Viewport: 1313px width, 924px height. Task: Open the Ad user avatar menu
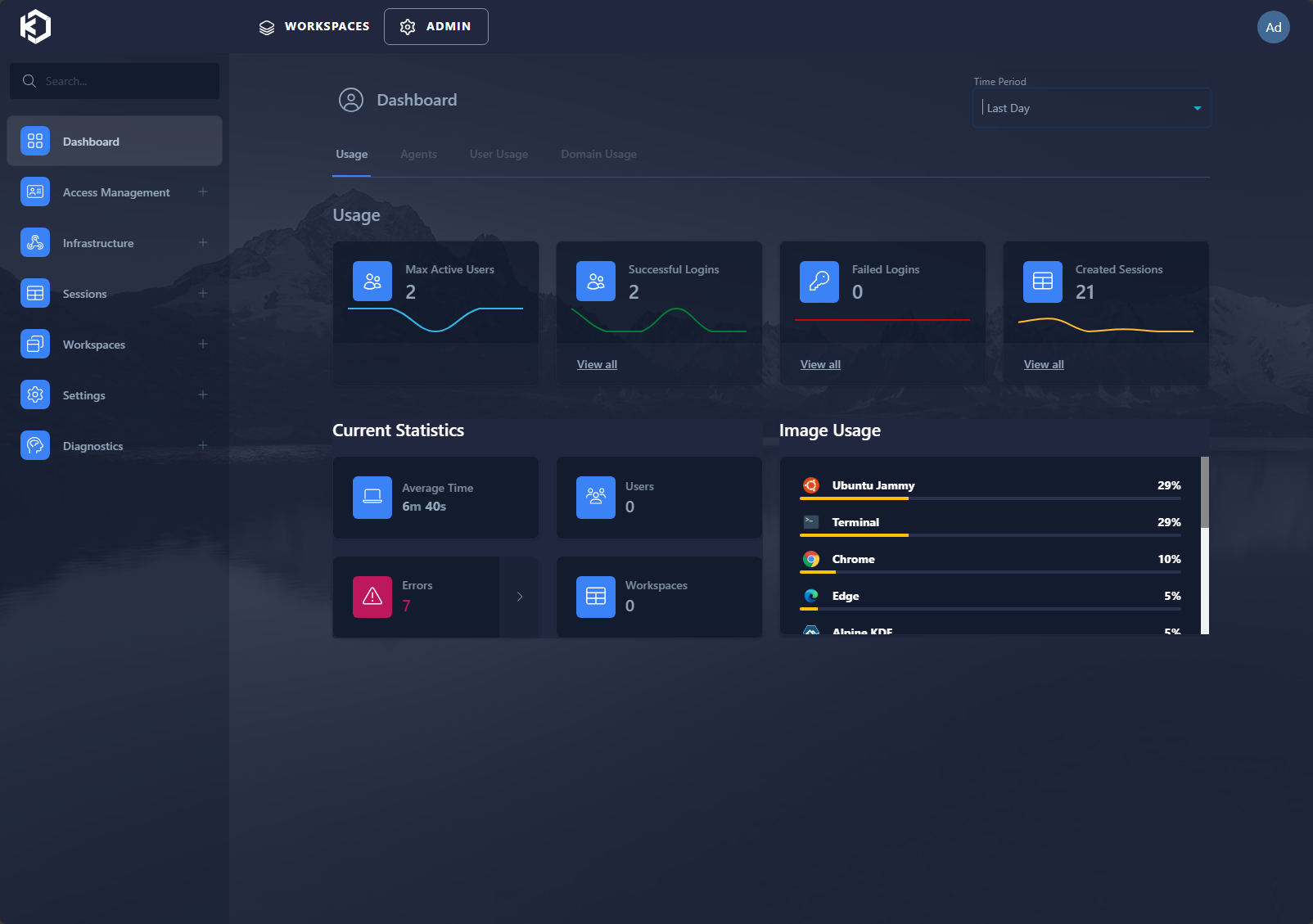[x=1273, y=27]
